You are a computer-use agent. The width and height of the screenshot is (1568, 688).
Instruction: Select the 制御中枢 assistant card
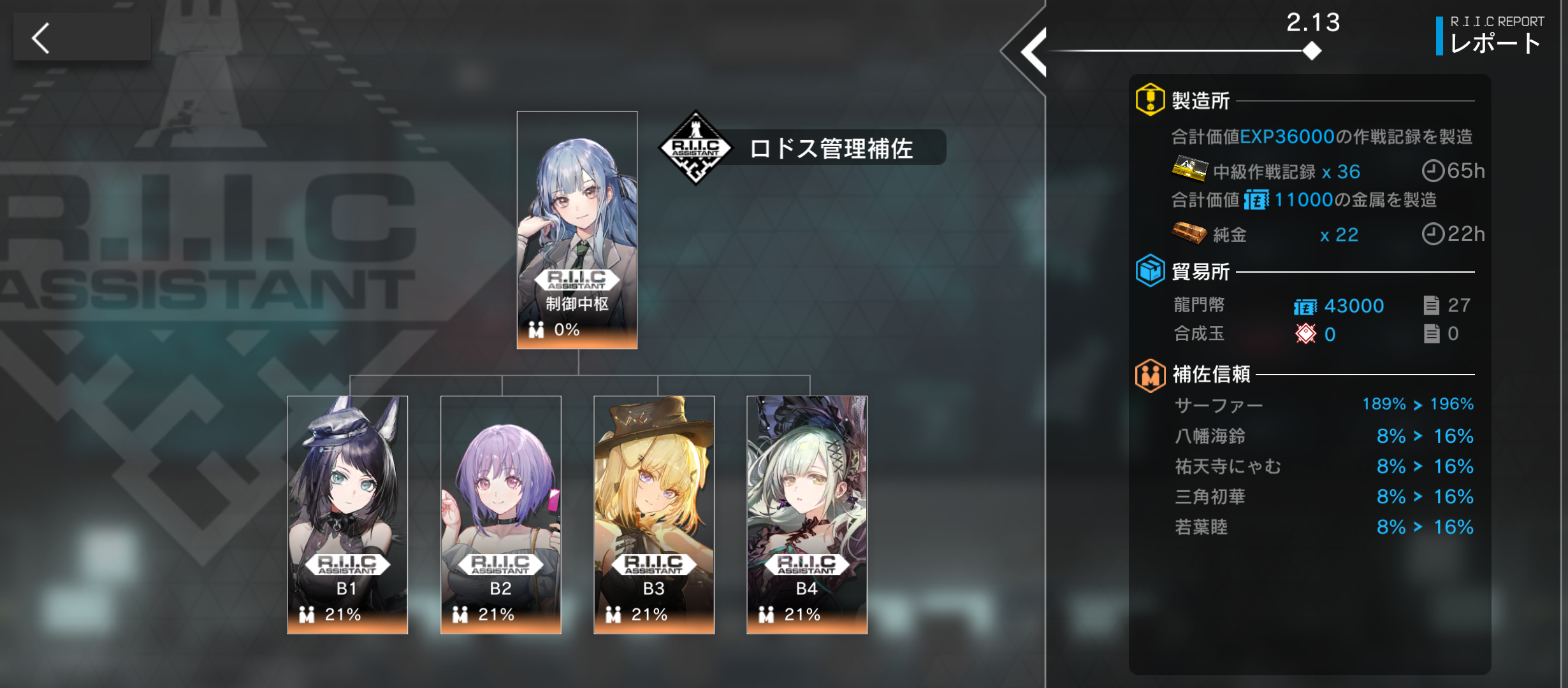point(577,230)
